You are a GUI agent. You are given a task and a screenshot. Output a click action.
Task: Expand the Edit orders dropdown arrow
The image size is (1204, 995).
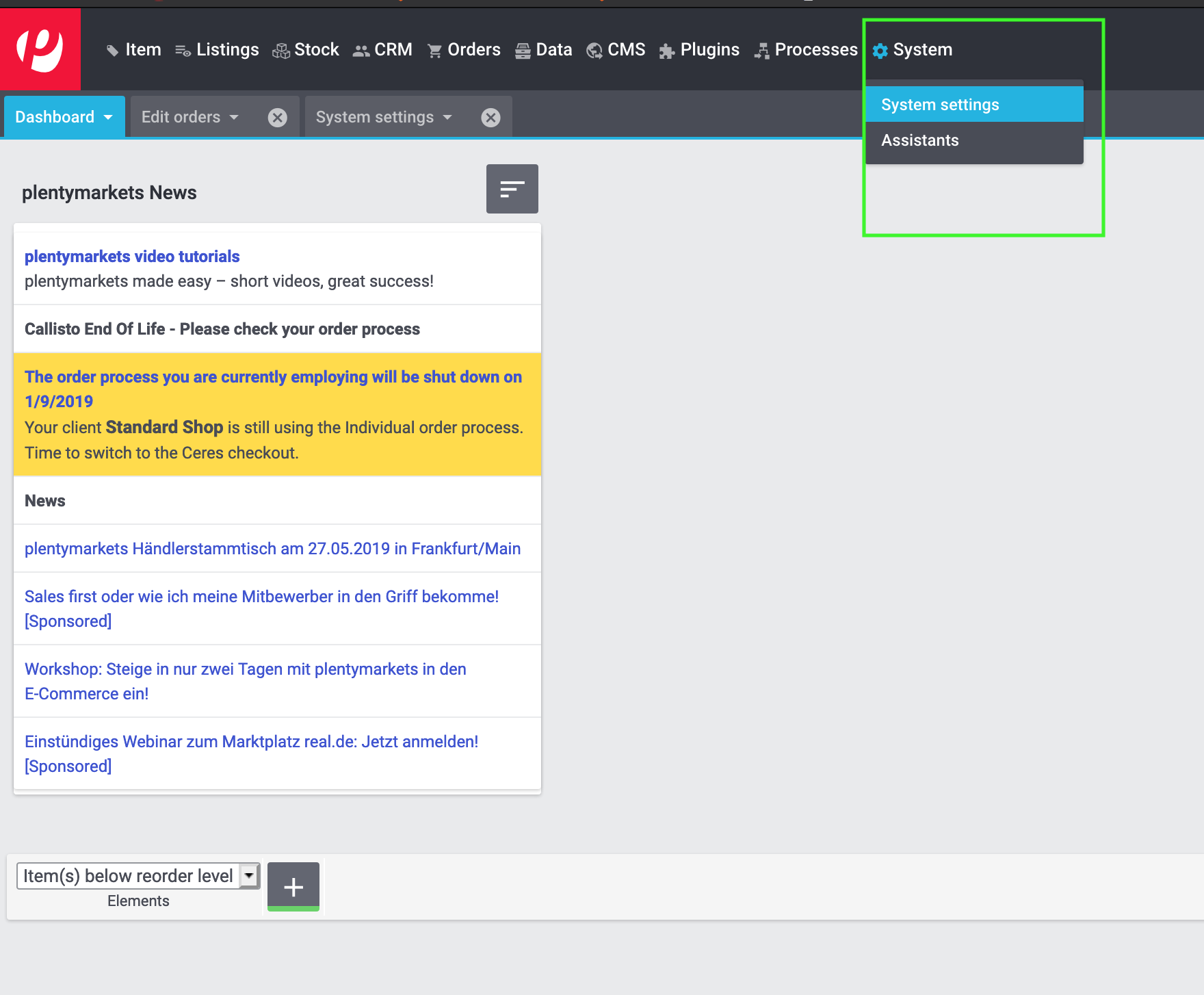coord(234,118)
